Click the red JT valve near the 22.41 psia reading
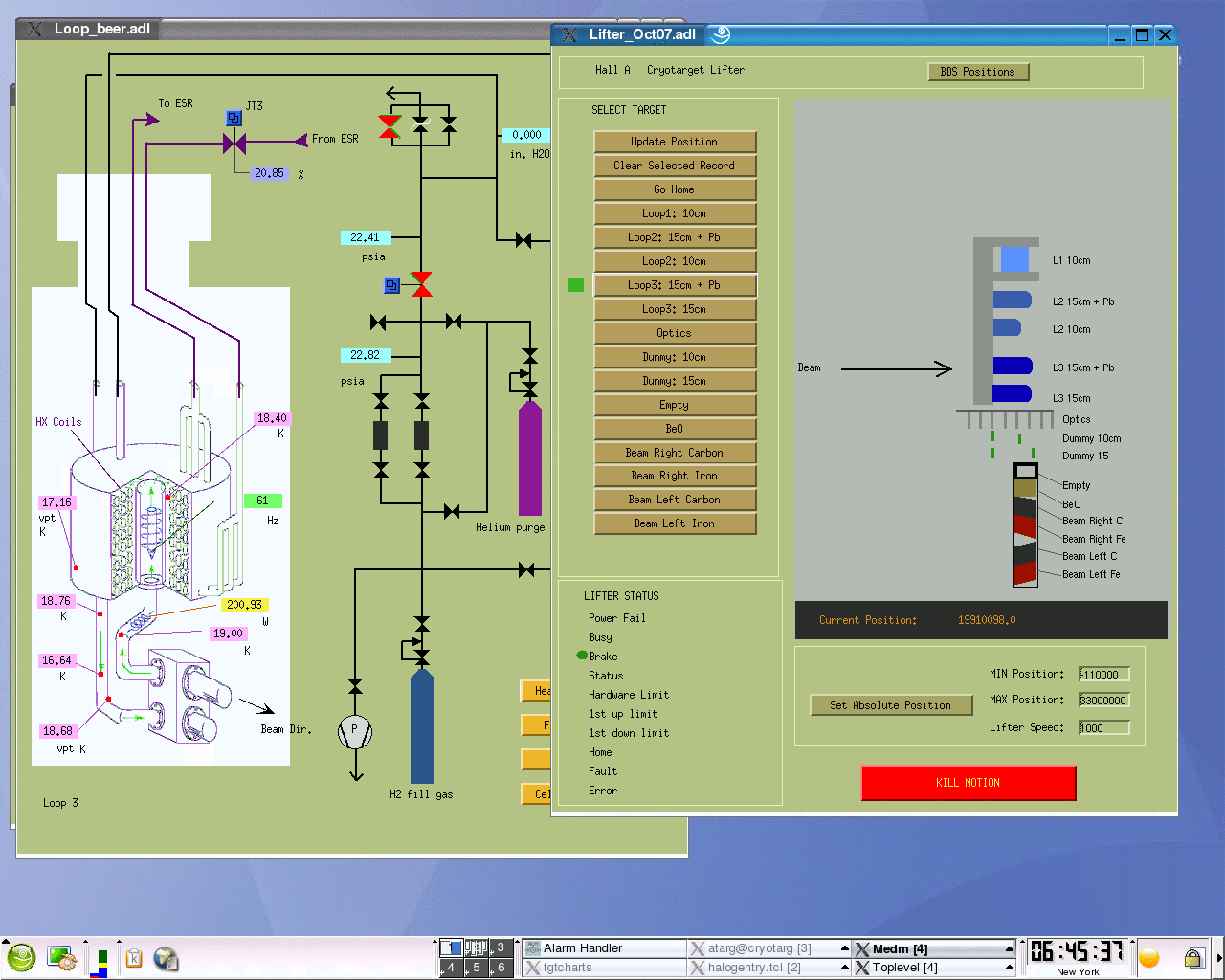The image size is (1225, 980). pyautogui.click(x=421, y=284)
